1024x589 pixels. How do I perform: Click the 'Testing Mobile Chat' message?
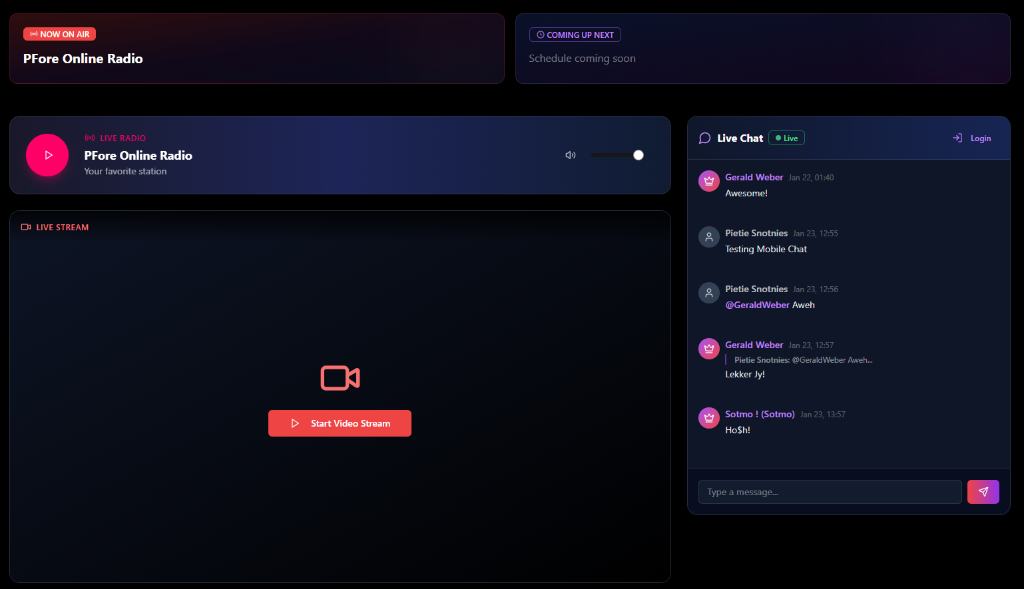click(765, 249)
